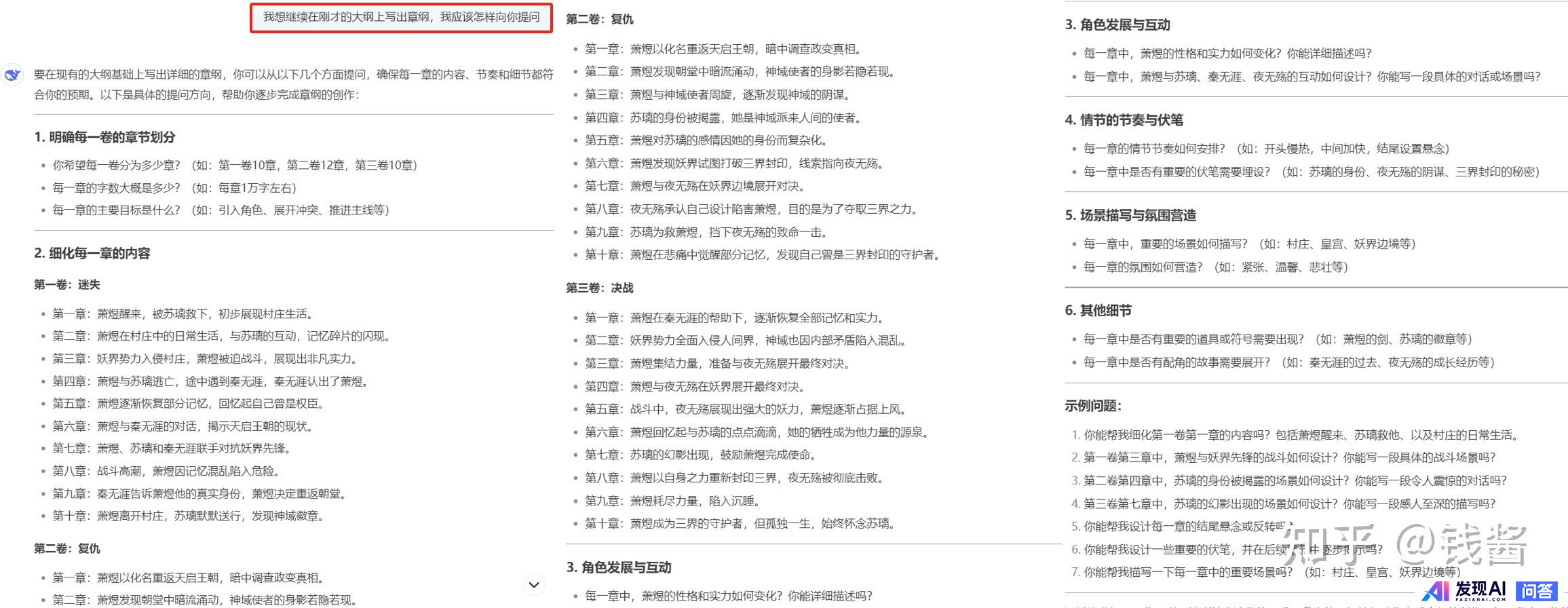Click line "第一章：萧煜醒来，被苏璃救下"
The width and height of the screenshot is (1568, 608).
(x=183, y=313)
